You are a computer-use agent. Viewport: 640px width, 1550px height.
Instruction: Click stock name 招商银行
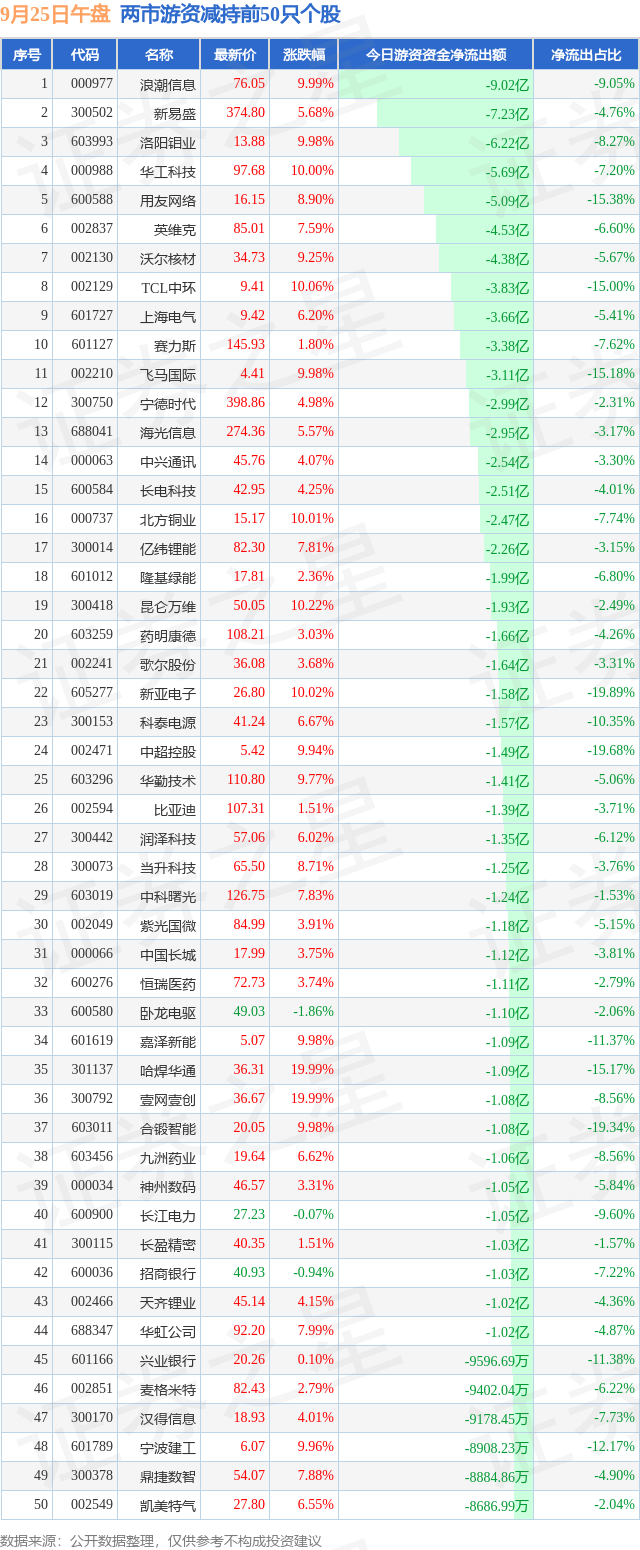[x=168, y=1274]
